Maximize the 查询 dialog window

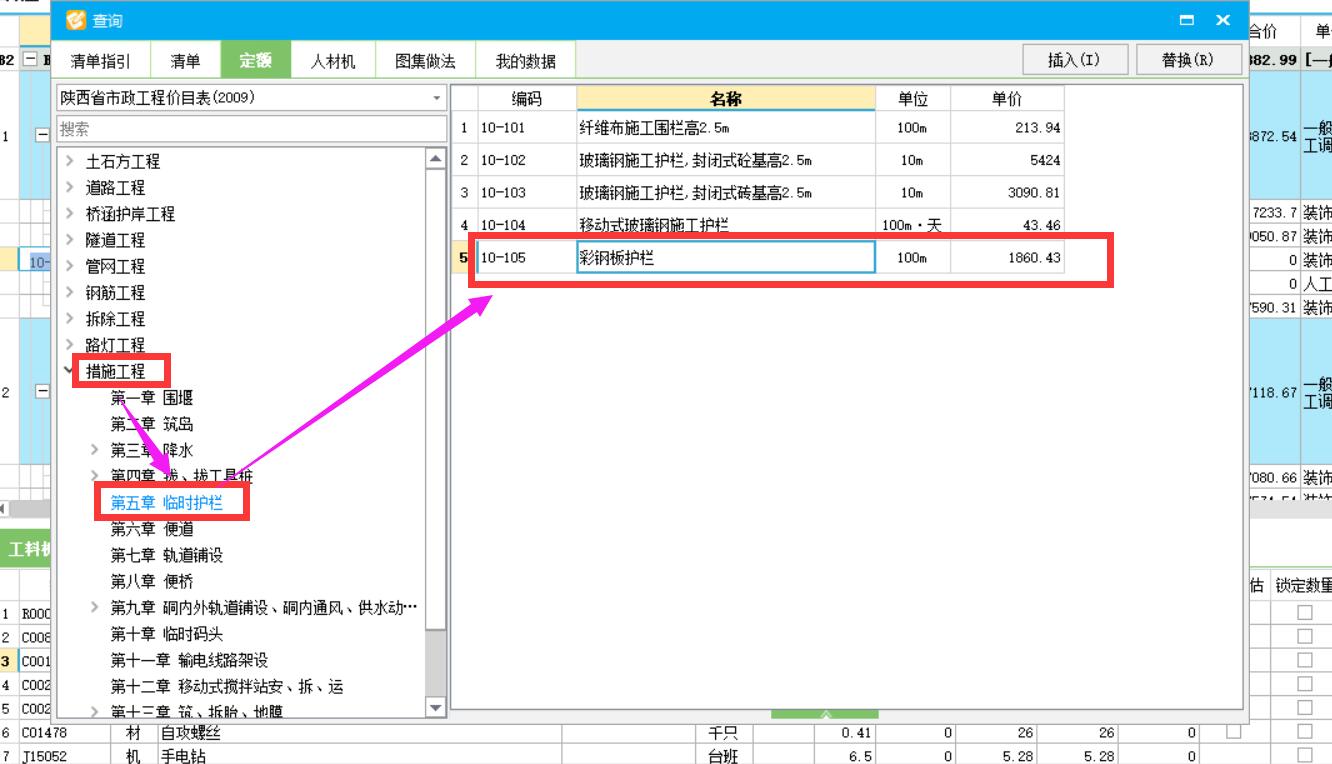[x=1187, y=20]
